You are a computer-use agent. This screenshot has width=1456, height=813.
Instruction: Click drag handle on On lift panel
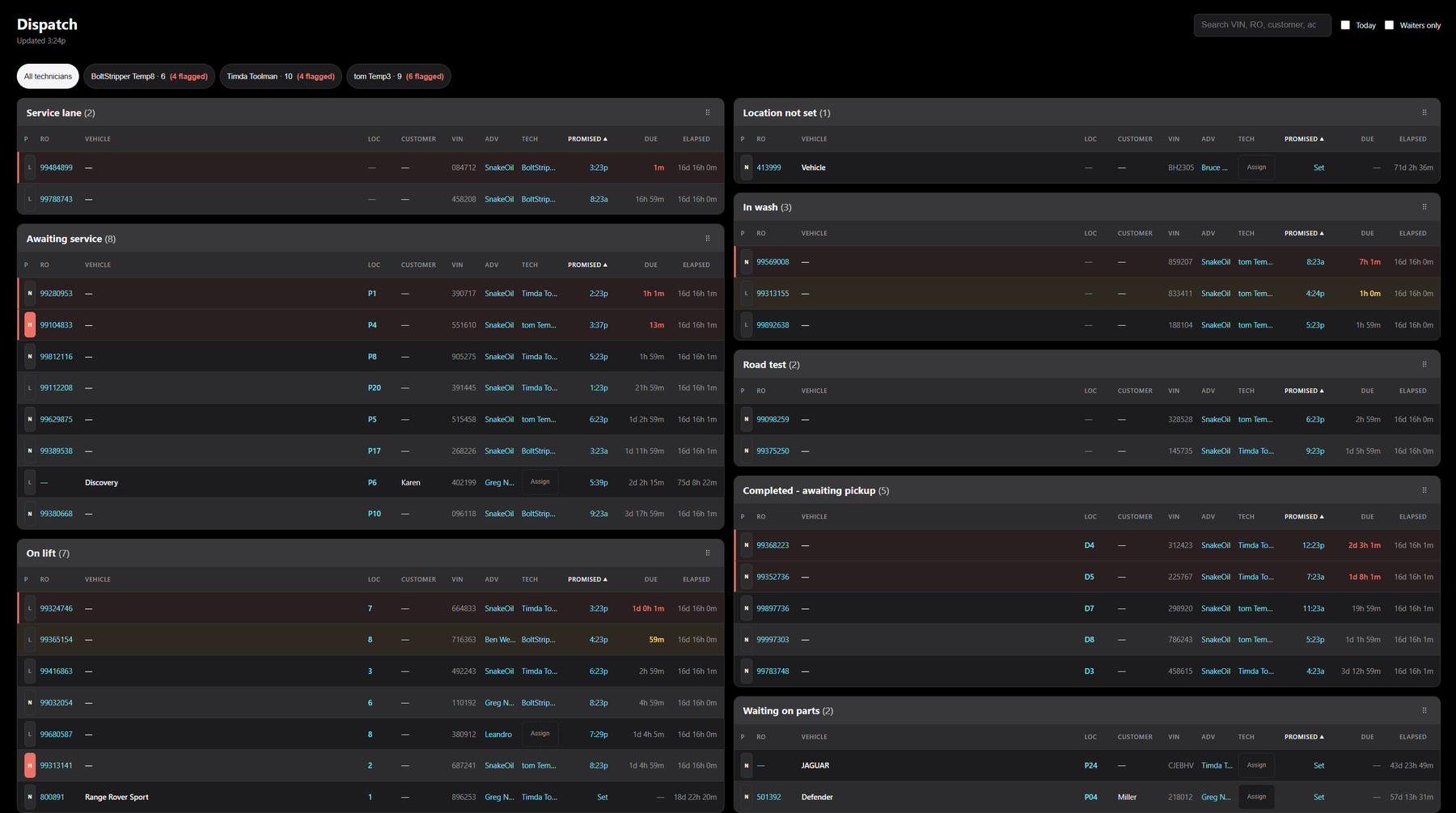coord(708,553)
